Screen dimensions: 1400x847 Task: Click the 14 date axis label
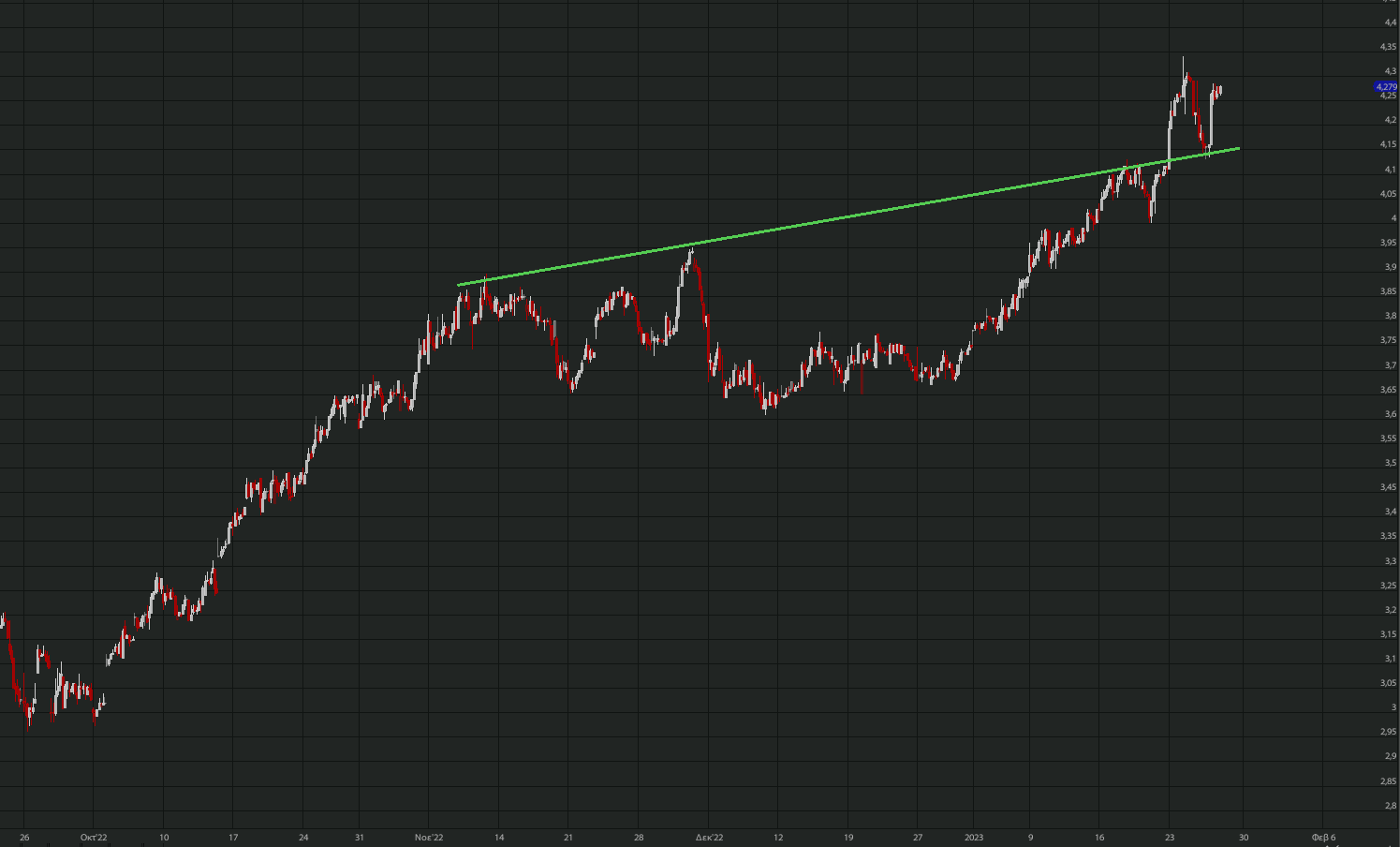(499, 838)
